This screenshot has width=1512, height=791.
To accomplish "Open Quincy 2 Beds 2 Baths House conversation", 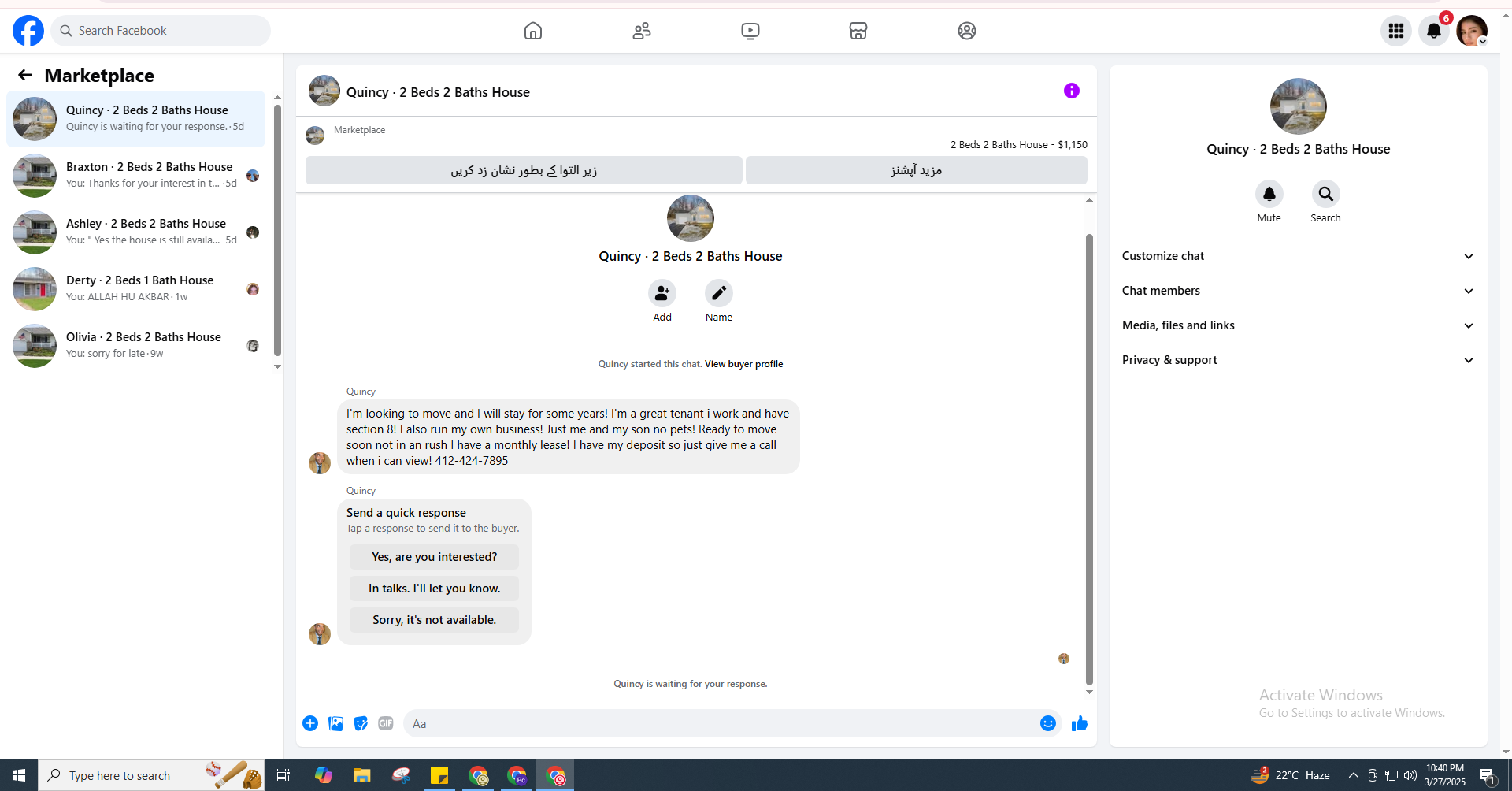I will click(136, 119).
